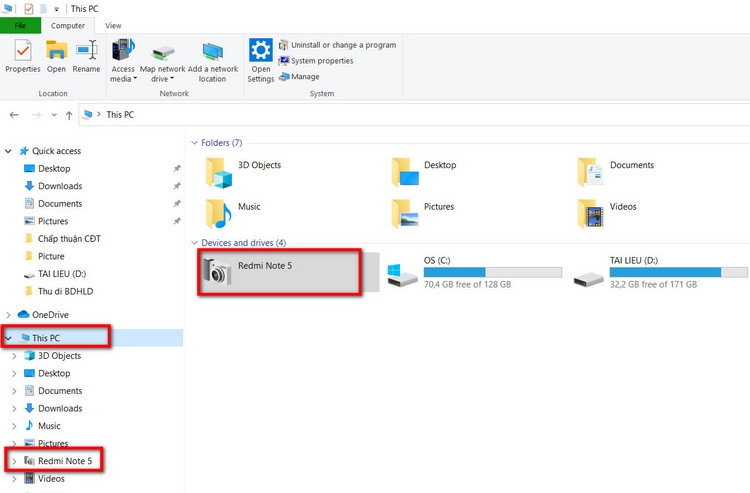Select the TAI LIEU (D:) drive icon
The image size is (750, 493).
click(588, 278)
